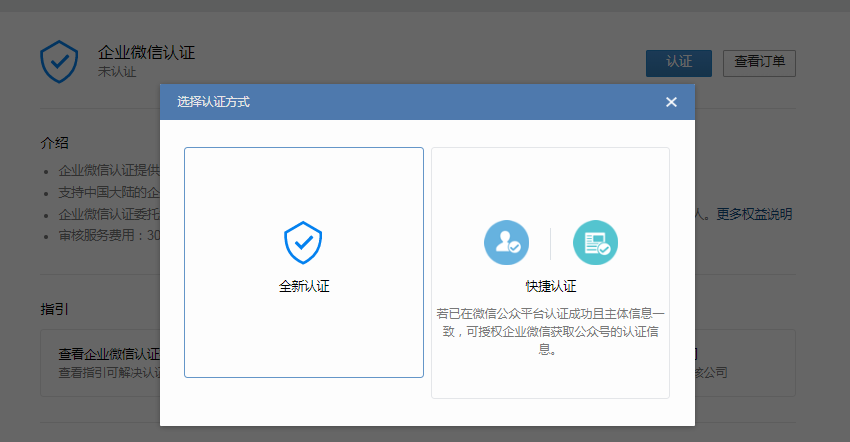Click the 企业微信认证 shield icon in header
The width and height of the screenshot is (850, 442).
click(x=59, y=62)
